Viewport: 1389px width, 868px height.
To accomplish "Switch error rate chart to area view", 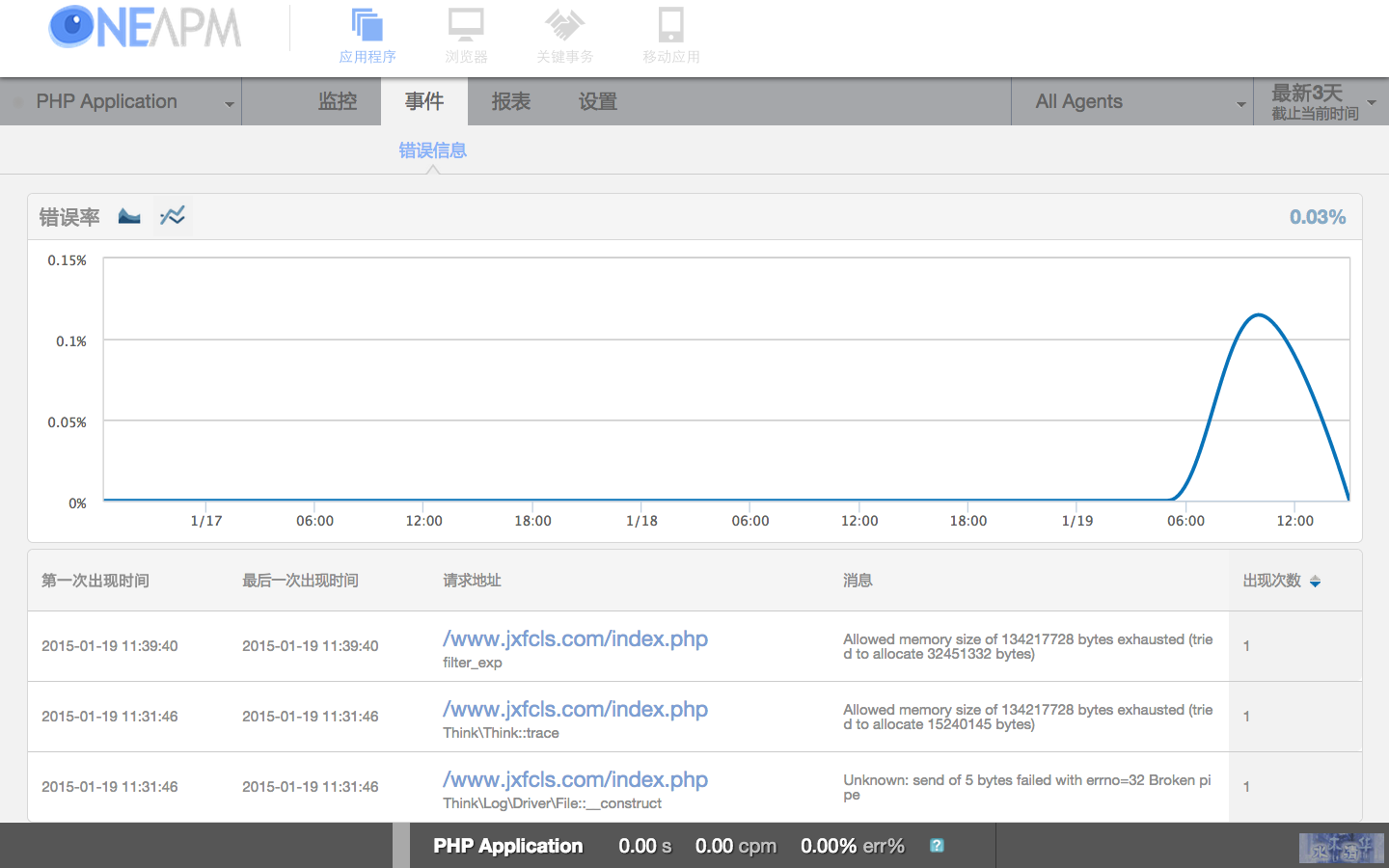I will (129, 216).
